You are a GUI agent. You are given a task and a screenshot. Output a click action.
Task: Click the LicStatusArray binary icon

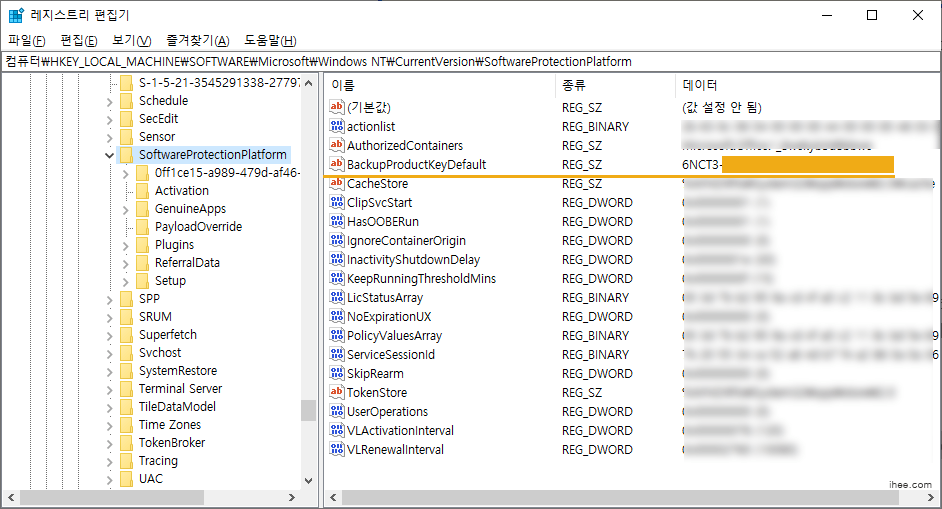pos(336,297)
